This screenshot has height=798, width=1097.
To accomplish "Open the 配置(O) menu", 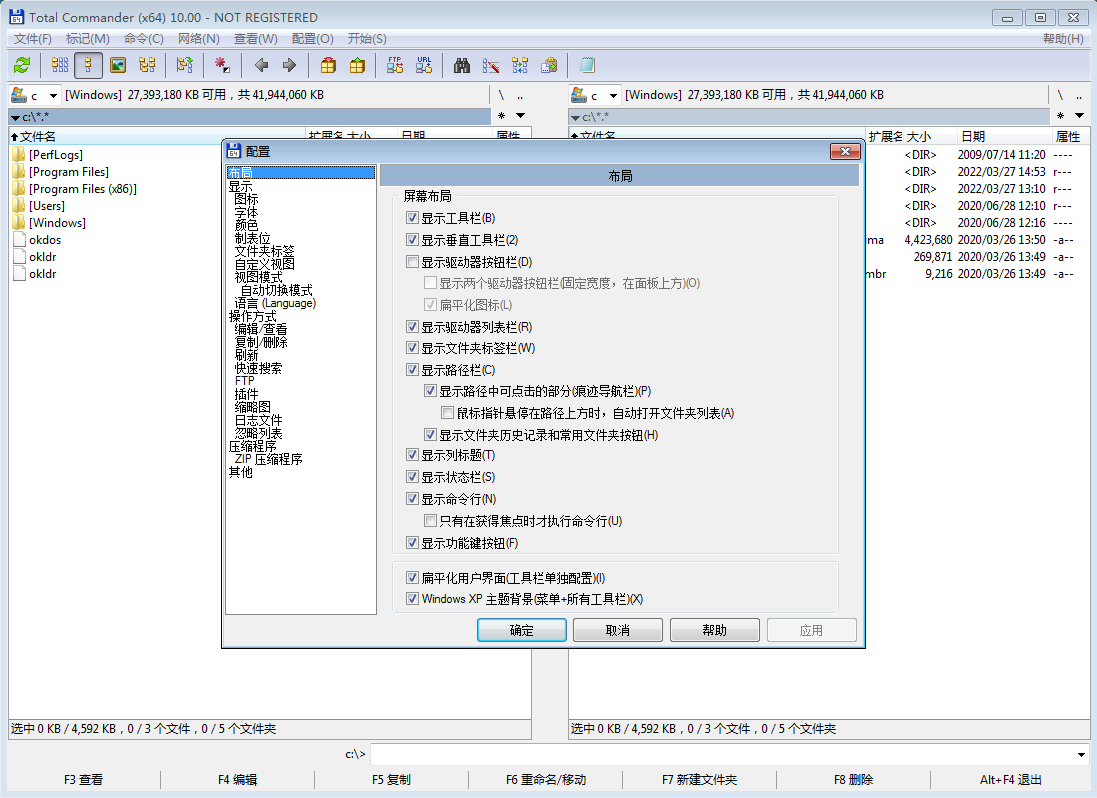I will click(x=312, y=39).
